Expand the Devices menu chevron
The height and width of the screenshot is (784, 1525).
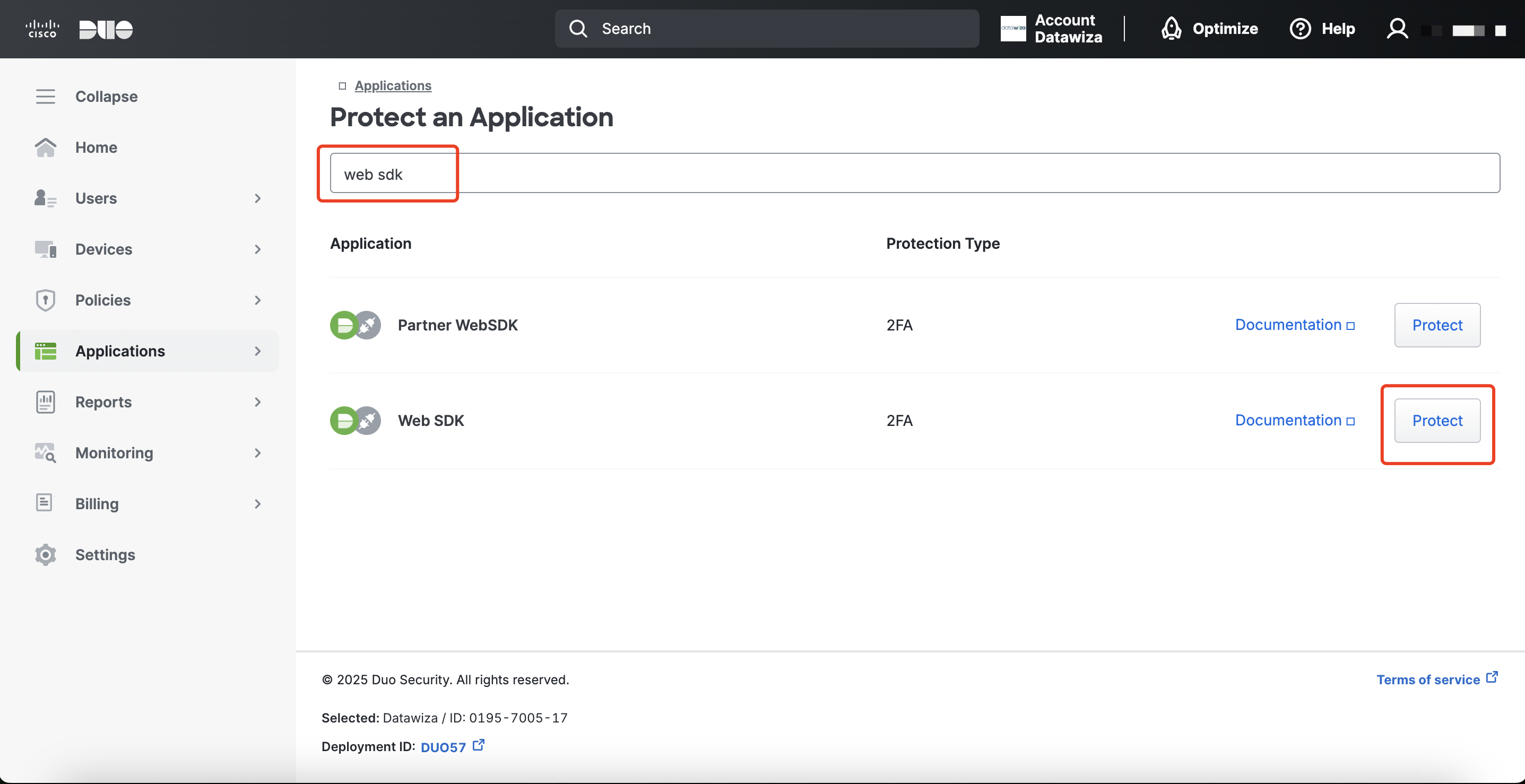point(257,249)
